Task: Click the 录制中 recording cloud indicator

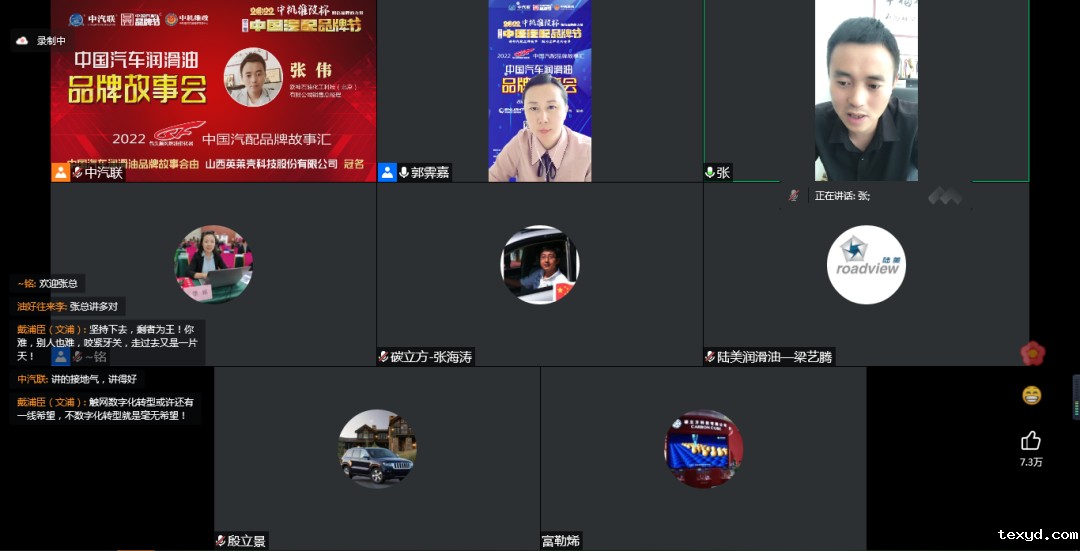Action: coord(22,41)
